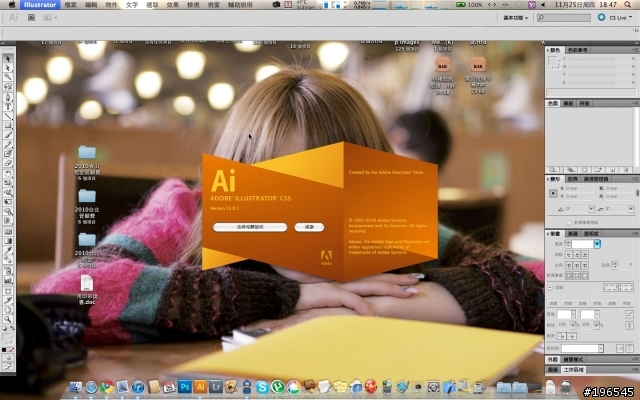640x400 pixels.
Task: Open rotate angle dropdown in Transform panel
Action: click(591, 209)
